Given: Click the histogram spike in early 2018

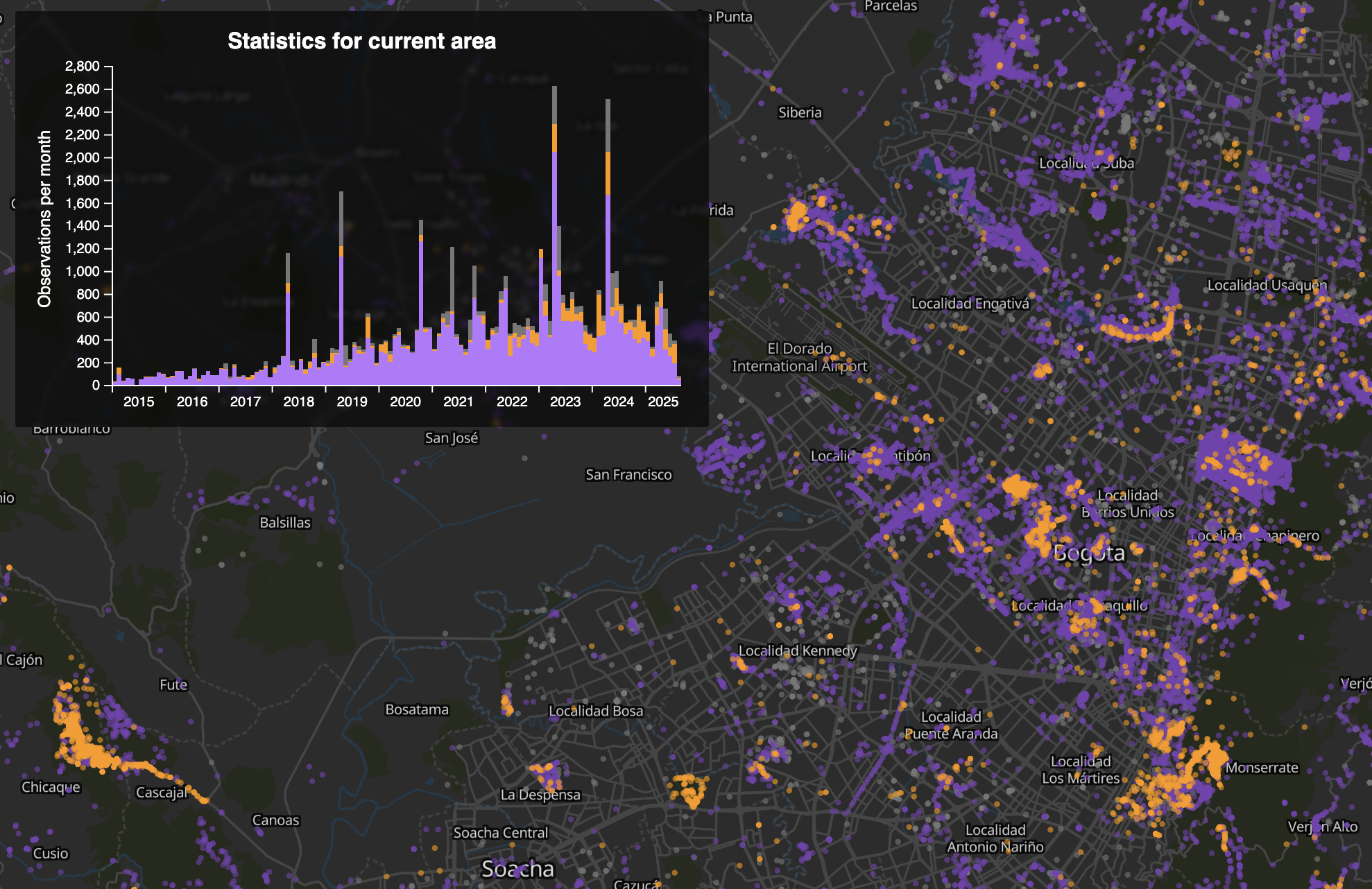Looking at the screenshot, I should [x=288, y=319].
